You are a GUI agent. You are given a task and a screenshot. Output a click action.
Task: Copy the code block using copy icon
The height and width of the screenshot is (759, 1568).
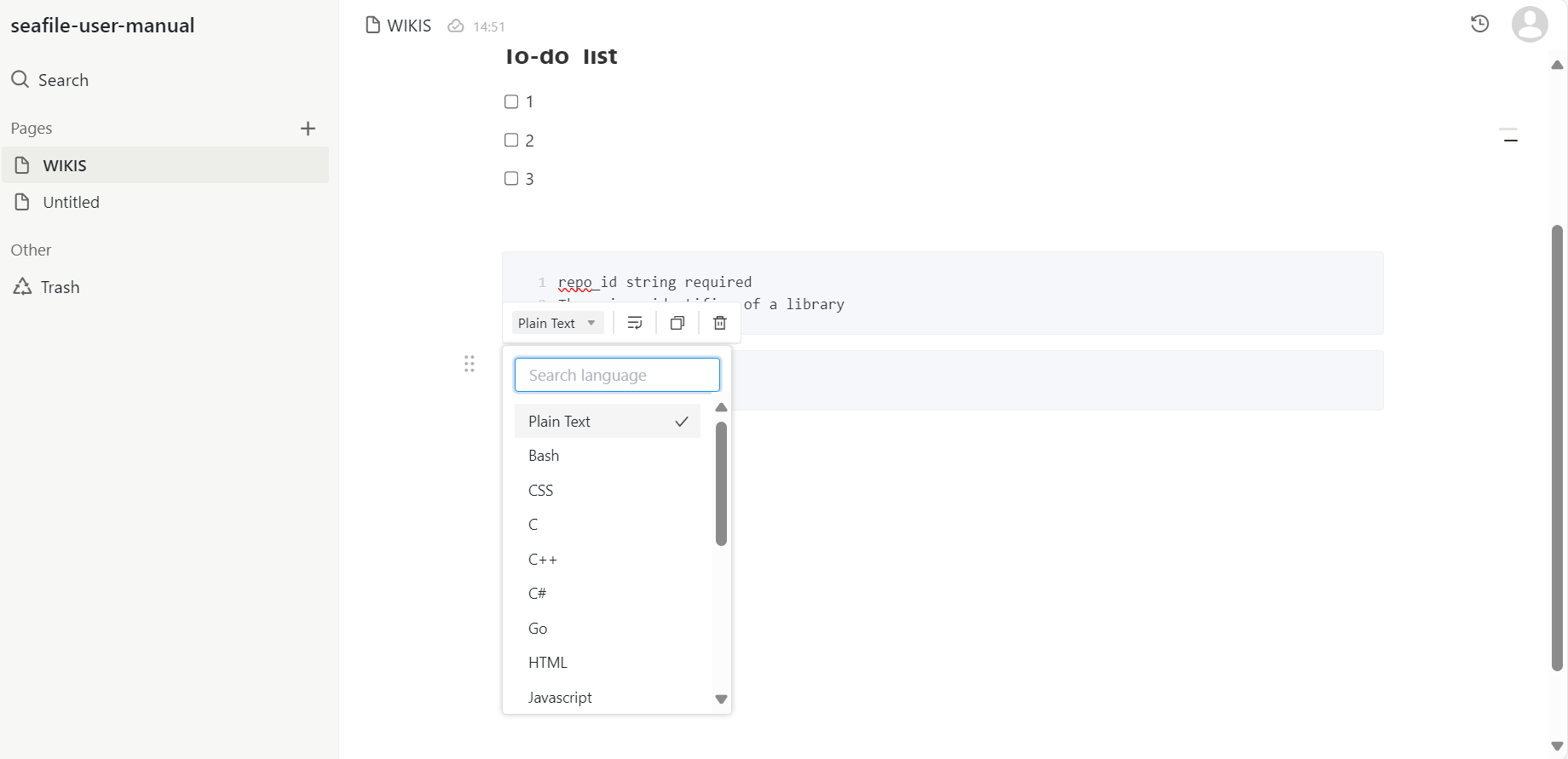pyautogui.click(x=677, y=323)
